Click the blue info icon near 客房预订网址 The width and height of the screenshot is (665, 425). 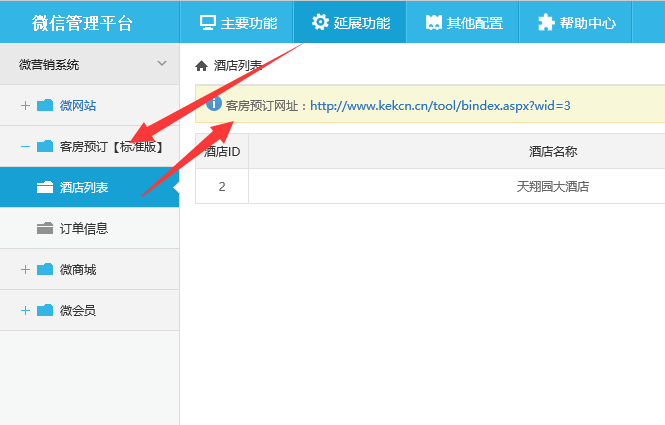(213, 104)
